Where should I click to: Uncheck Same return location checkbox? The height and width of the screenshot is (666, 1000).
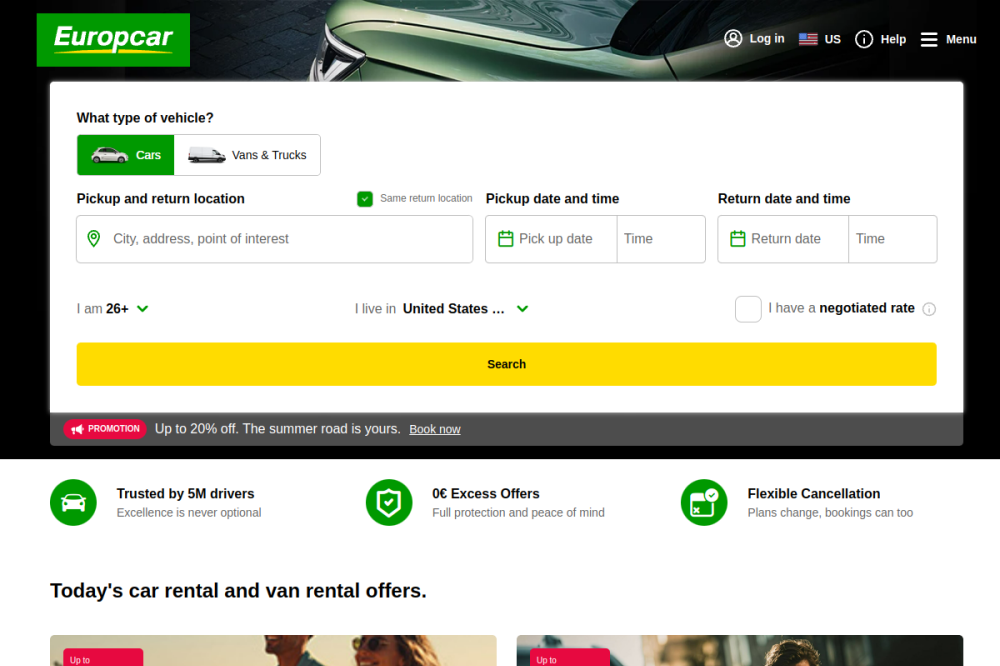click(x=365, y=199)
